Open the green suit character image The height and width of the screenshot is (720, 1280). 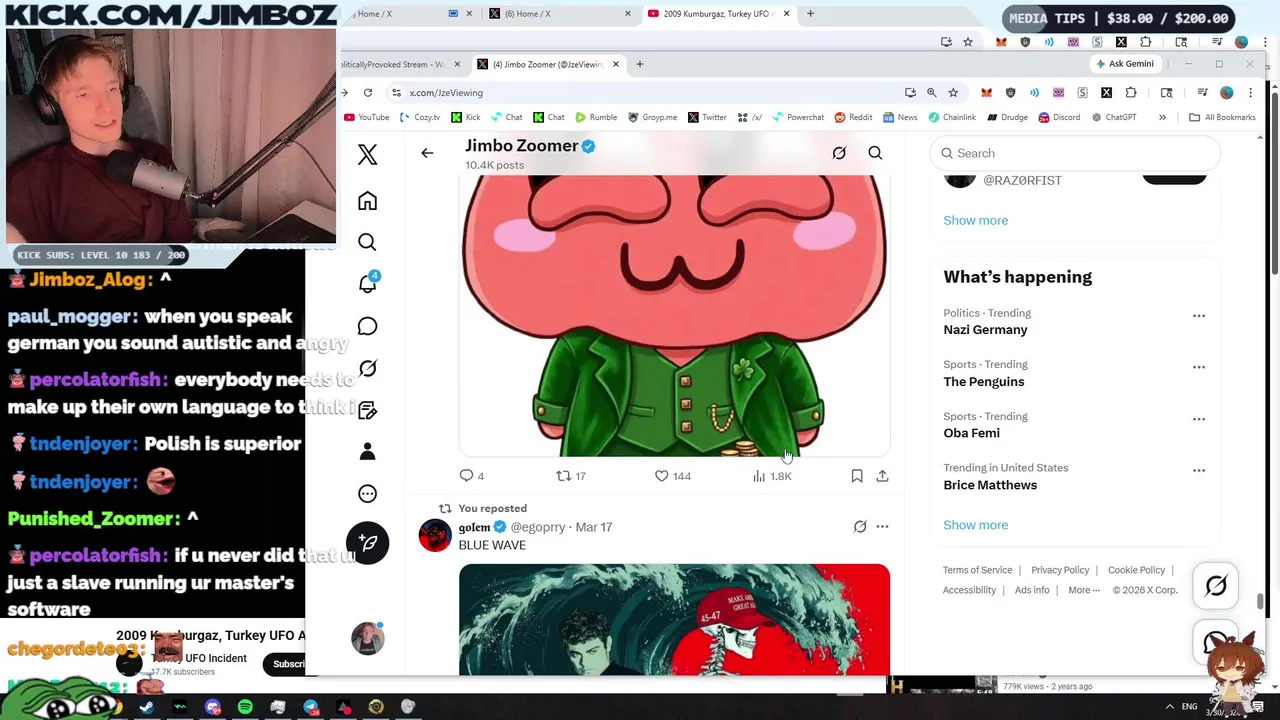click(x=674, y=316)
